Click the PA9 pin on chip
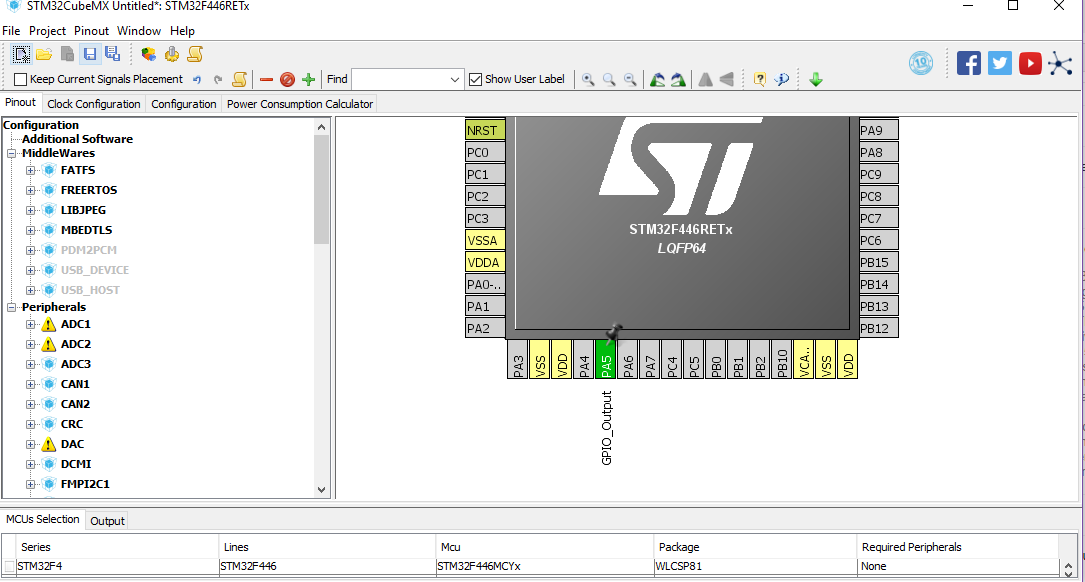The width and height of the screenshot is (1085, 582). [878, 130]
